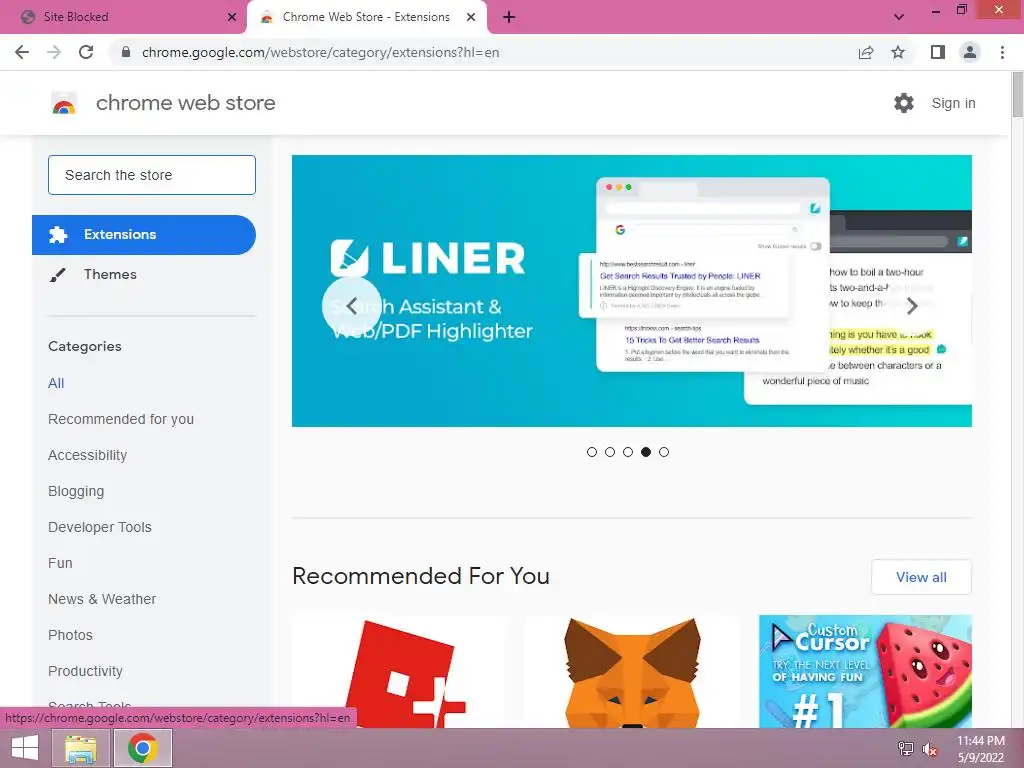
Task: Choose the Accessibility category
Action: point(88,455)
